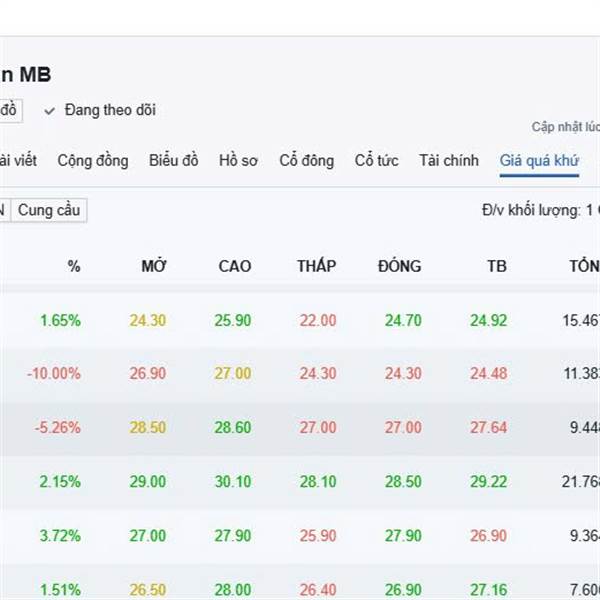
Task: Click the % column header
Action: [x=73, y=266]
